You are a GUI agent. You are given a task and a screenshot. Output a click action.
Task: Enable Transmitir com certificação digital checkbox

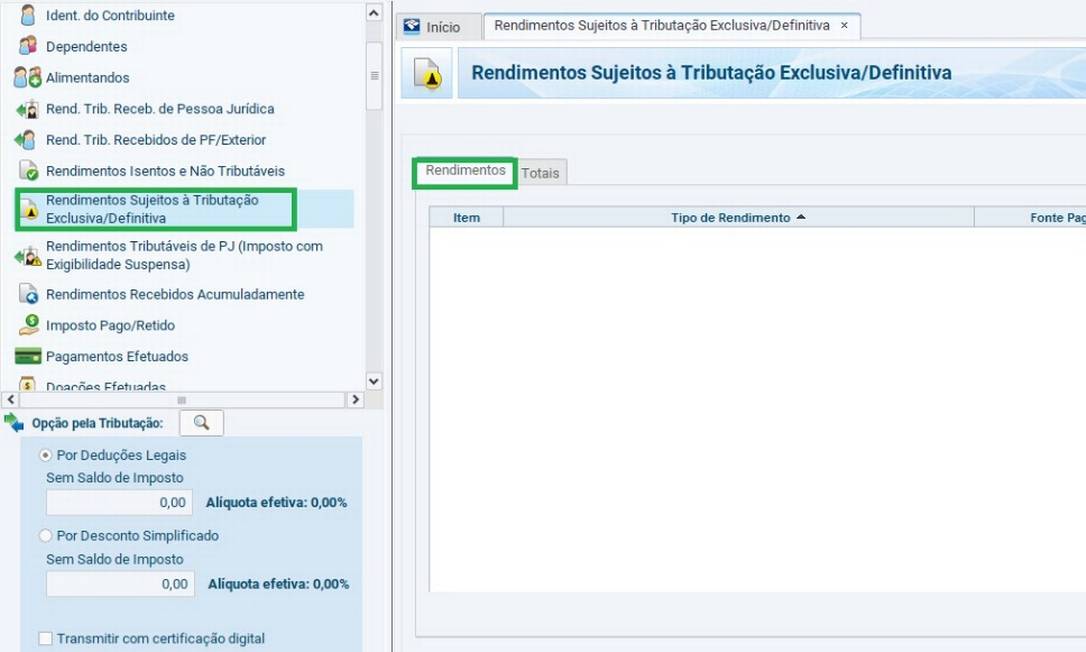[45, 638]
